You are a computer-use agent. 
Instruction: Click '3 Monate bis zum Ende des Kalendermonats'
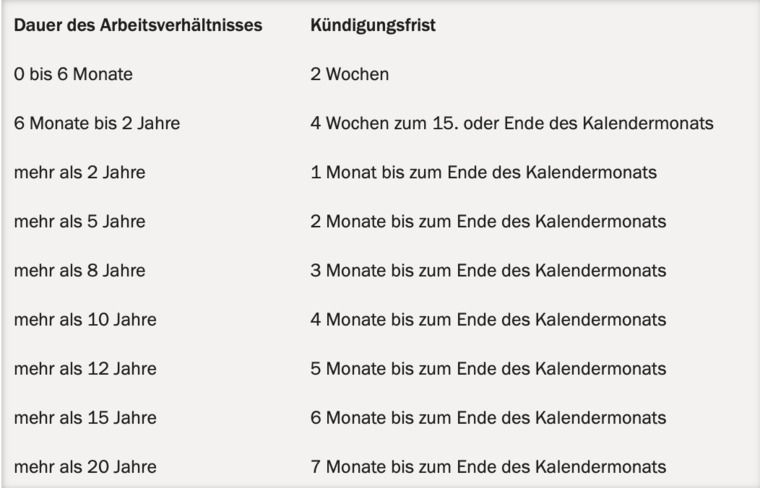[488, 270]
